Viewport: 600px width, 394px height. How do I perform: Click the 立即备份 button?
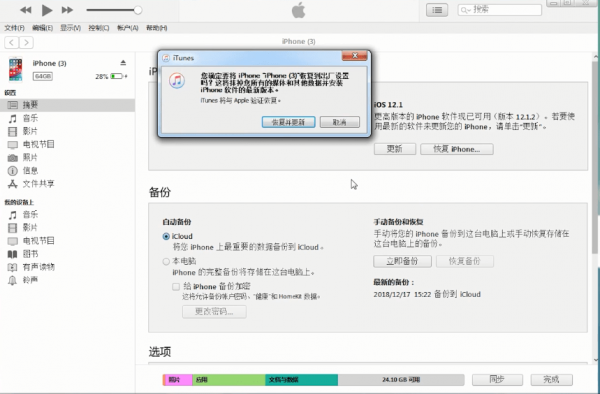pyautogui.click(x=402, y=261)
